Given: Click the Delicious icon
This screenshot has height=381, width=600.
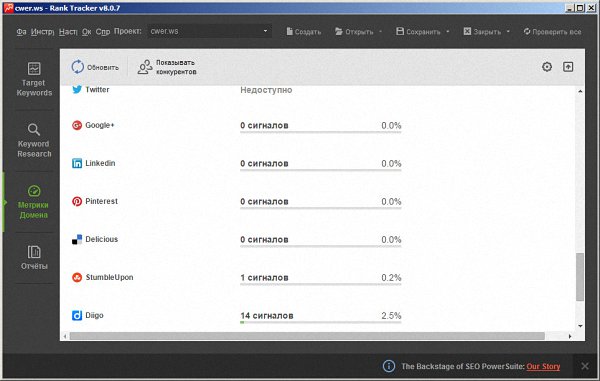Looking at the screenshot, I should pyautogui.click(x=77, y=239).
